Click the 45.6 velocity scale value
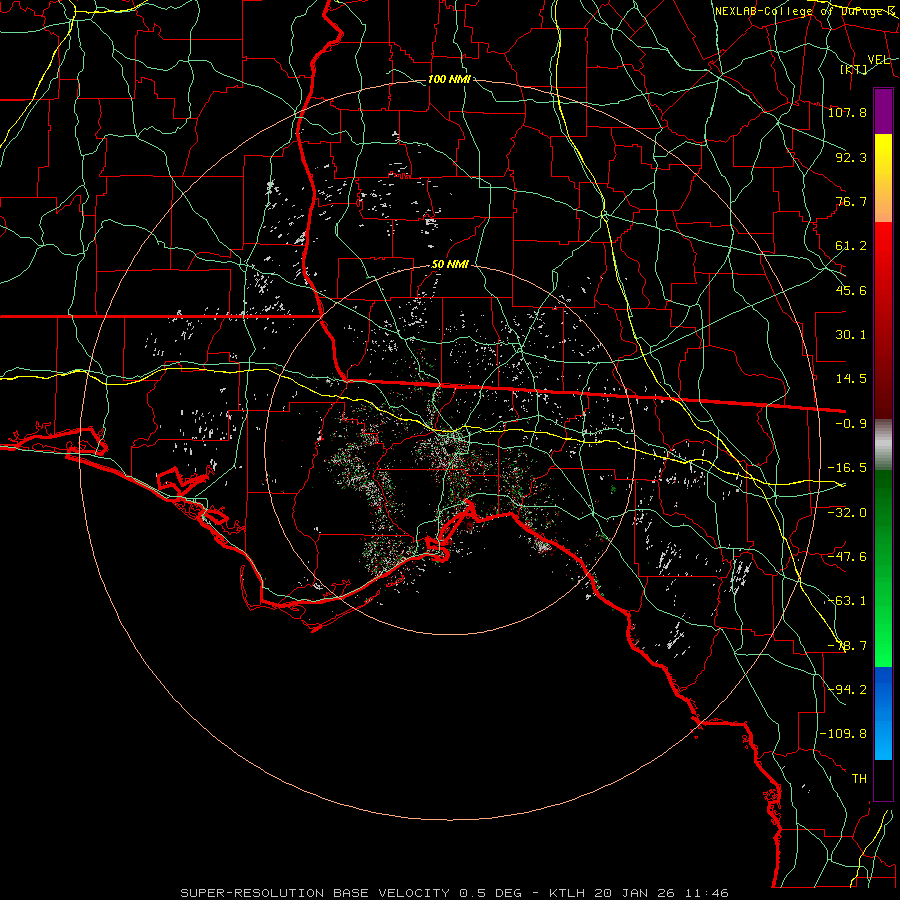Screen dimensions: 900x900 [x=851, y=290]
